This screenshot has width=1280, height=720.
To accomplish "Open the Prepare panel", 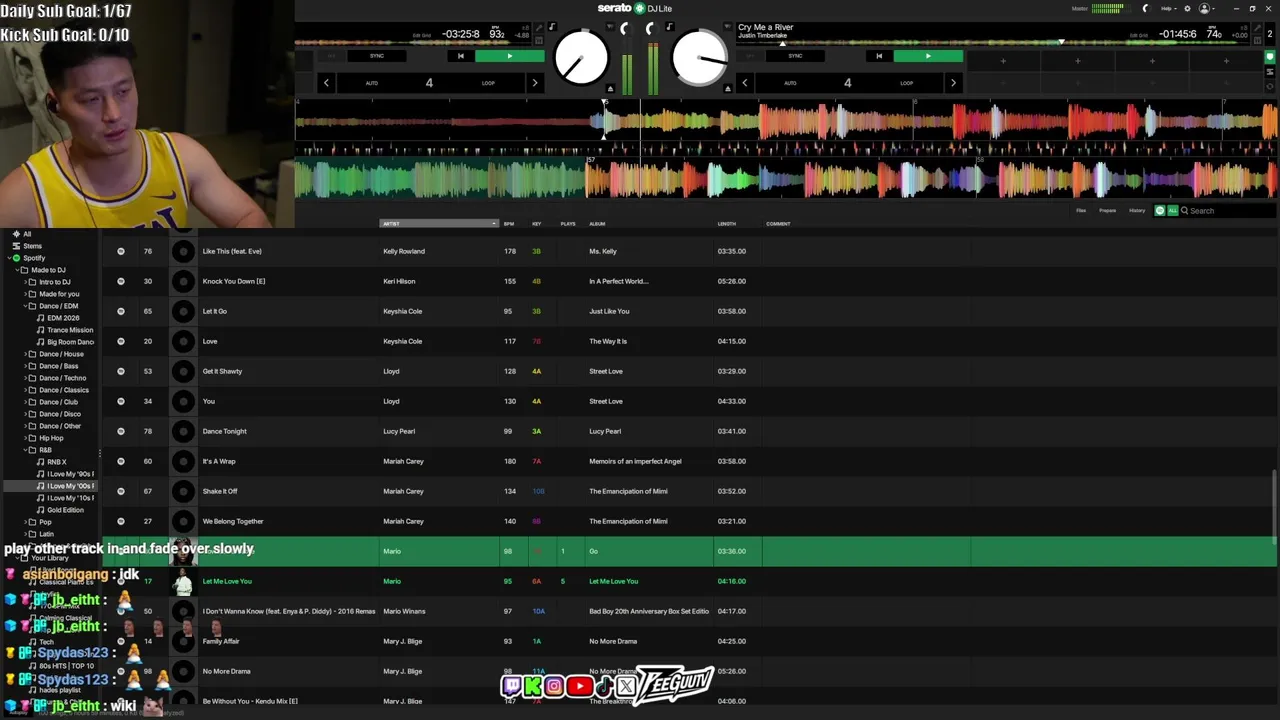I will (1108, 211).
